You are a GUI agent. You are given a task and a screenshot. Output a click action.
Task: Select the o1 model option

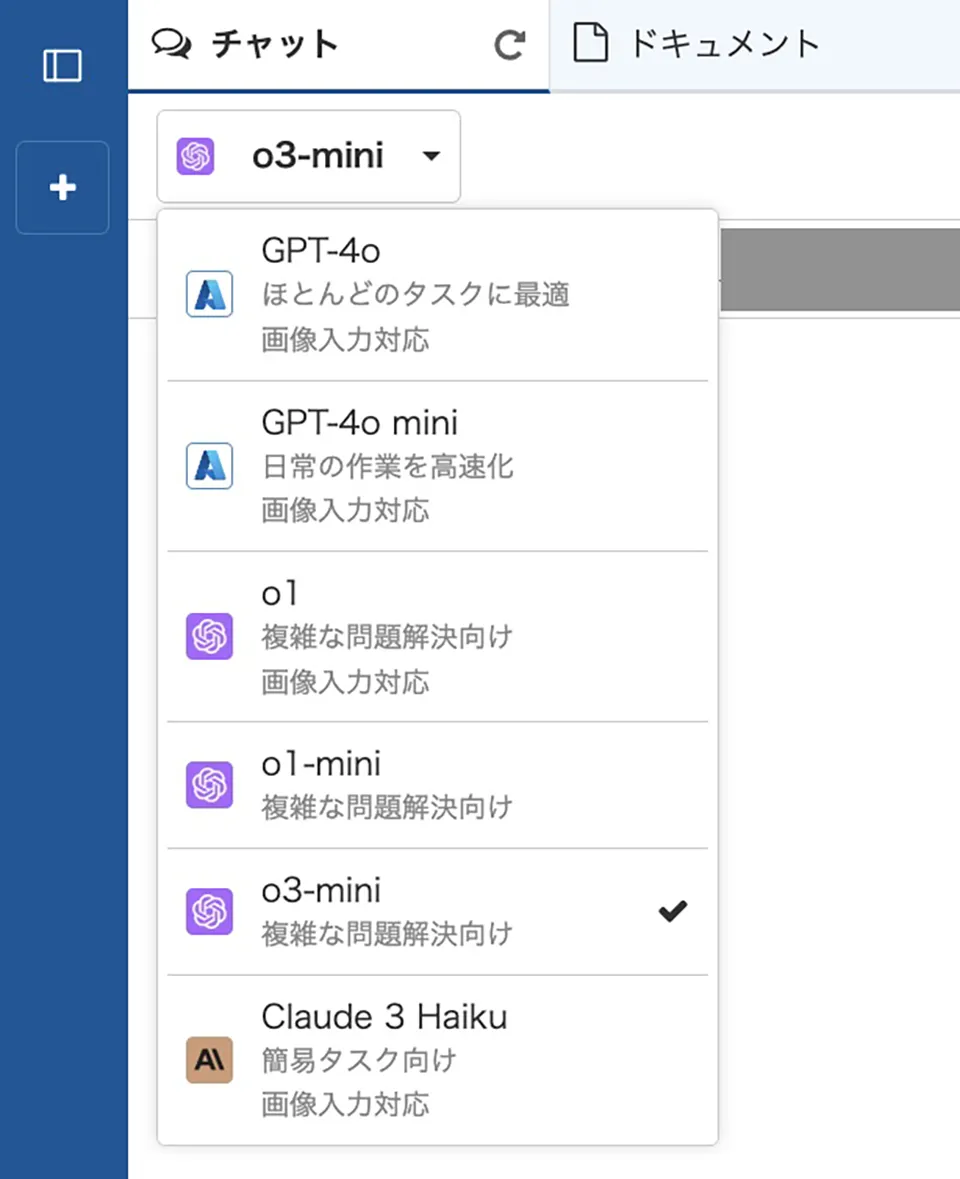click(x=438, y=637)
